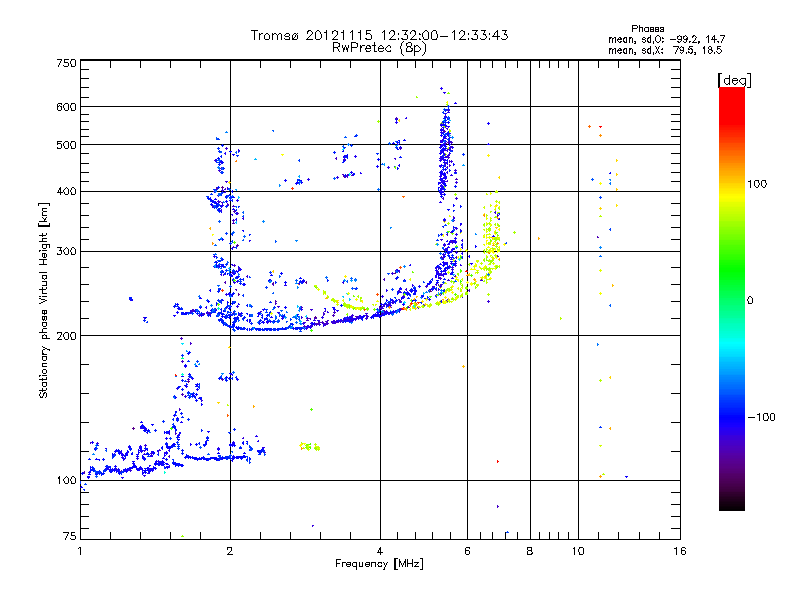
Task: Click the x-axis tick '2'
Action: click(x=230, y=551)
